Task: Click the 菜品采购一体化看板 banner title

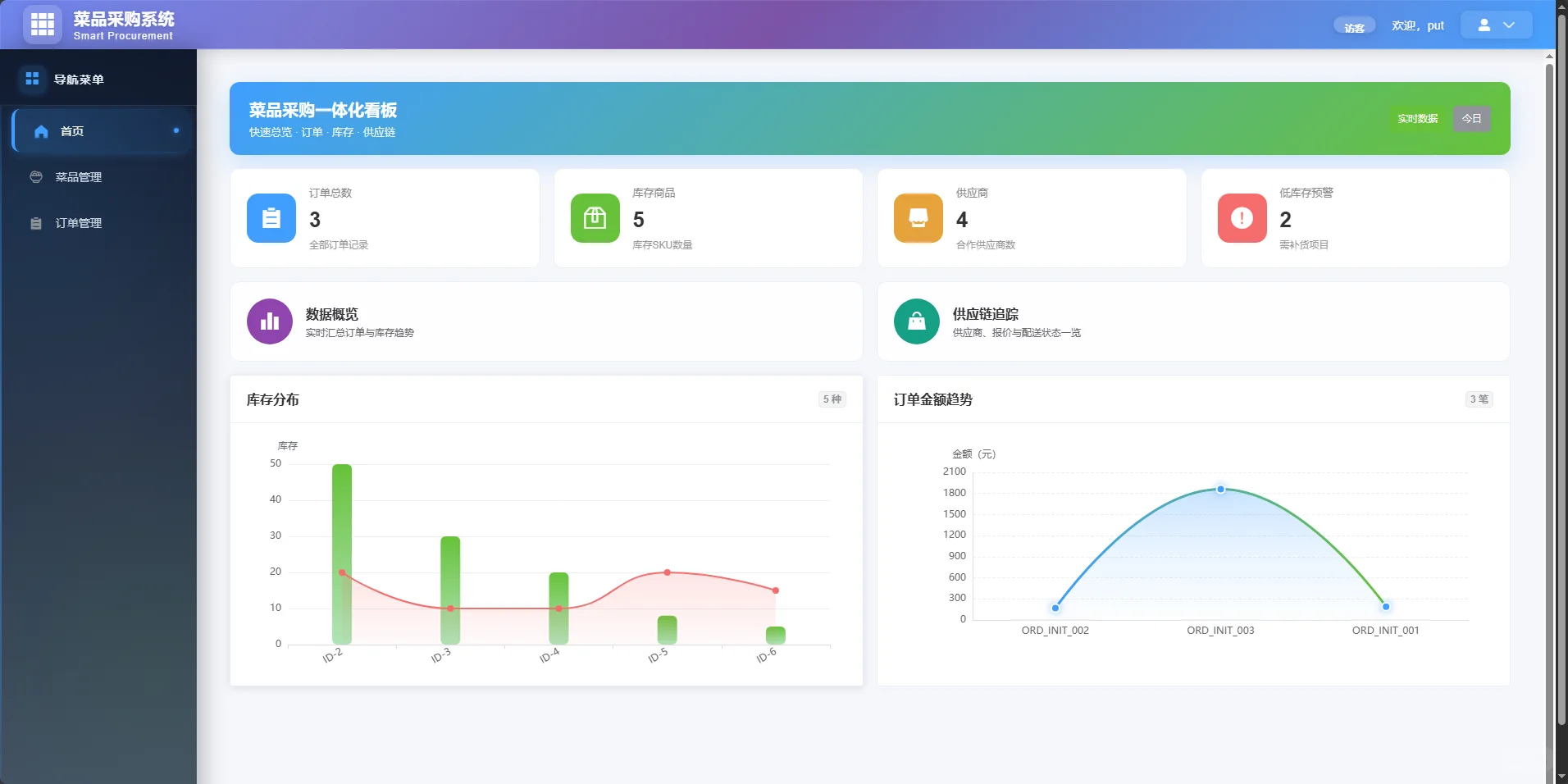Action: pos(323,110)
